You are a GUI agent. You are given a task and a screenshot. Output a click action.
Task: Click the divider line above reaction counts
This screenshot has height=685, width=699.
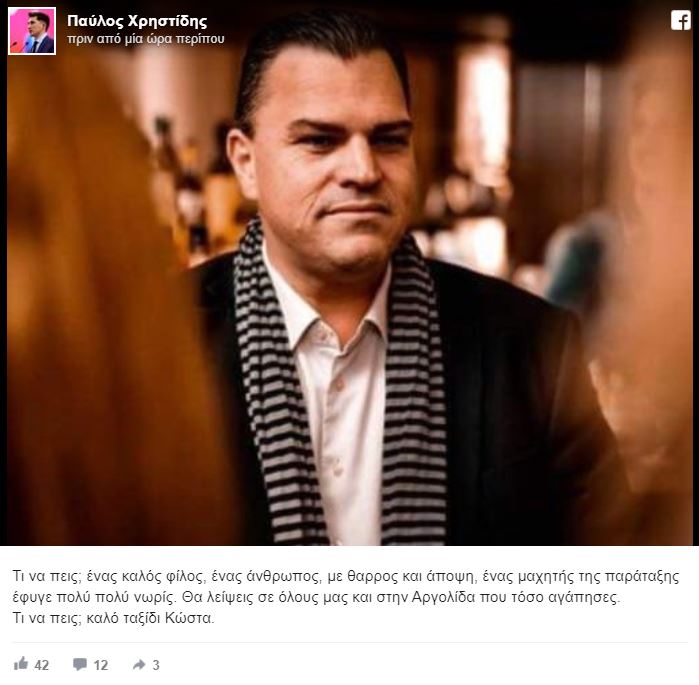(350, 642)
